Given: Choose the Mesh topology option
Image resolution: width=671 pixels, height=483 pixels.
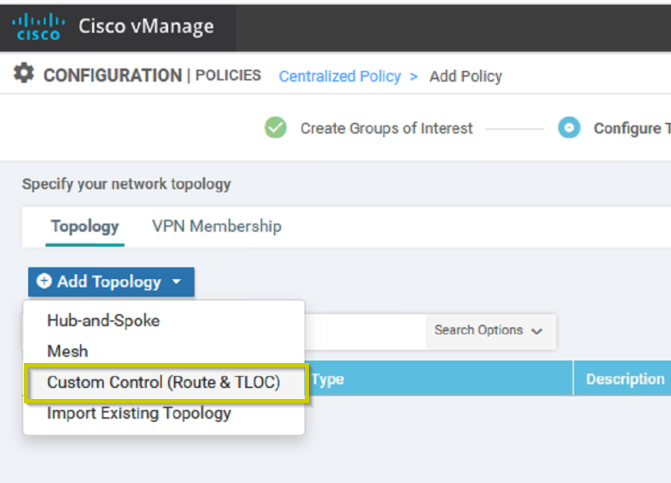Looking at the screenshot, I should coord(68,351).
